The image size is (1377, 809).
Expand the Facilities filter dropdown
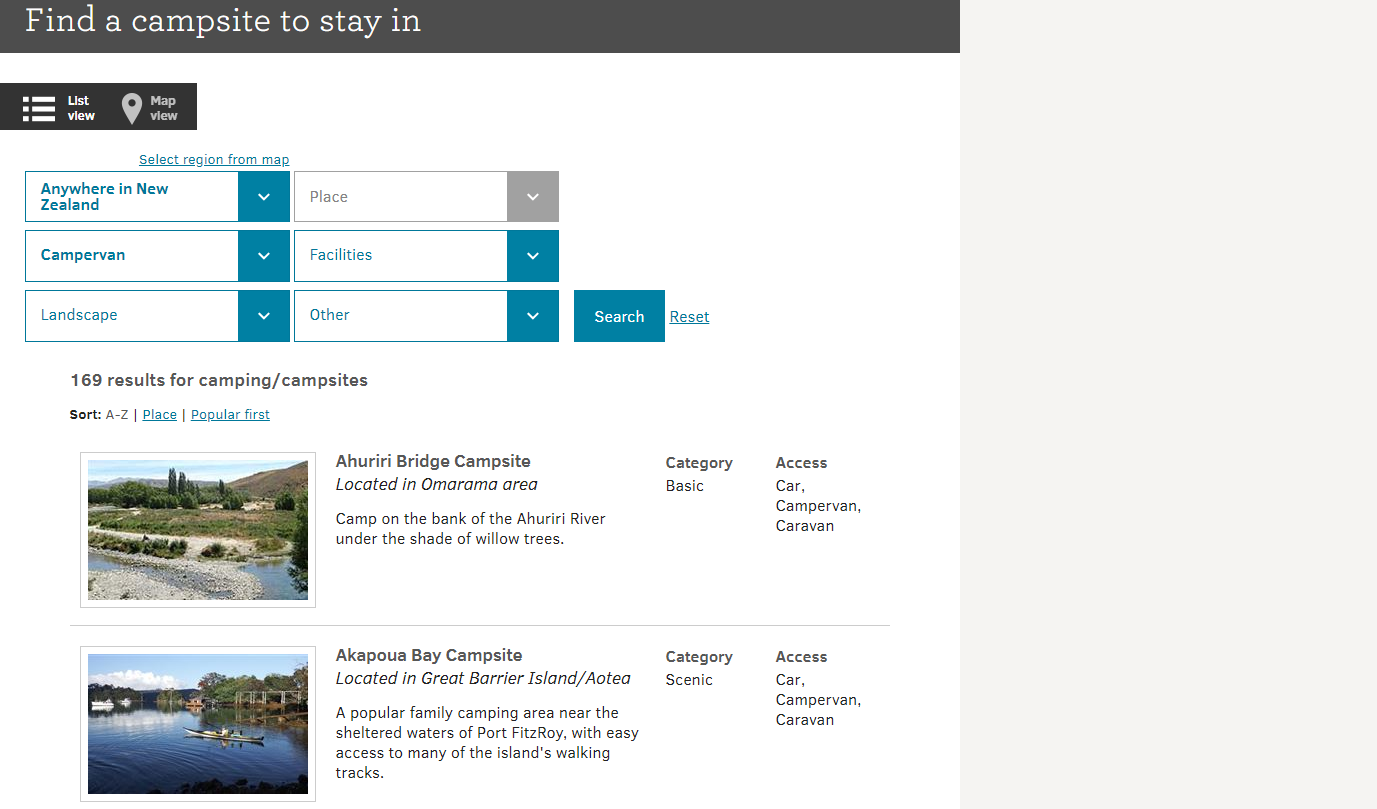[426, 256]
